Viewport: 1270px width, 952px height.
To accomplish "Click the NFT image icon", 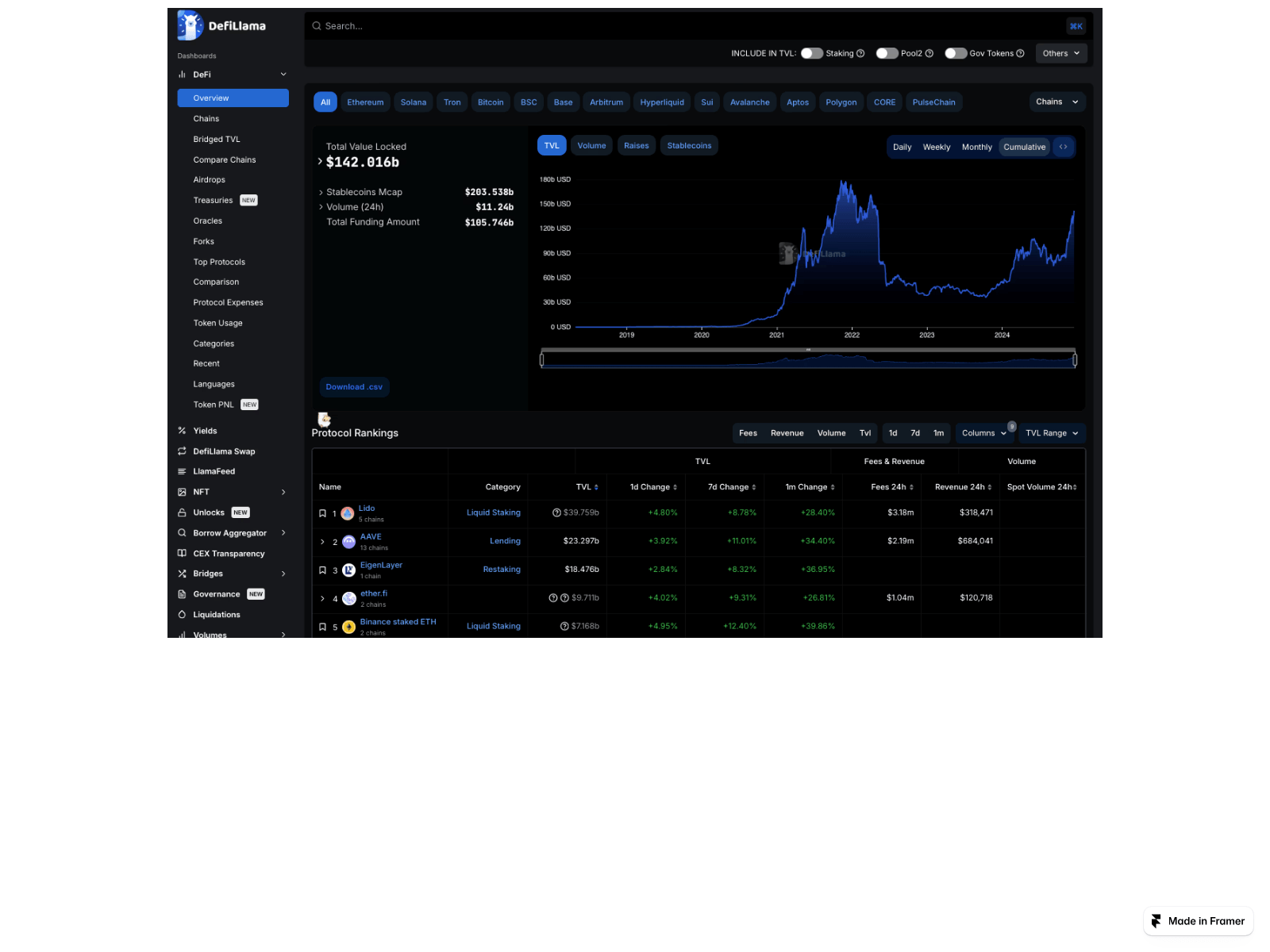I will 182,492.
